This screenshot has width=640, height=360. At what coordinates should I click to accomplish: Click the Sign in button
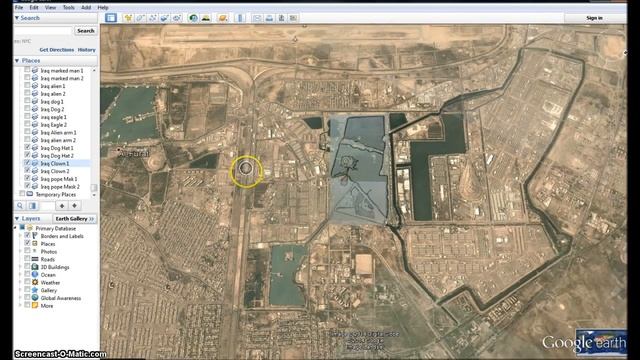594,18
